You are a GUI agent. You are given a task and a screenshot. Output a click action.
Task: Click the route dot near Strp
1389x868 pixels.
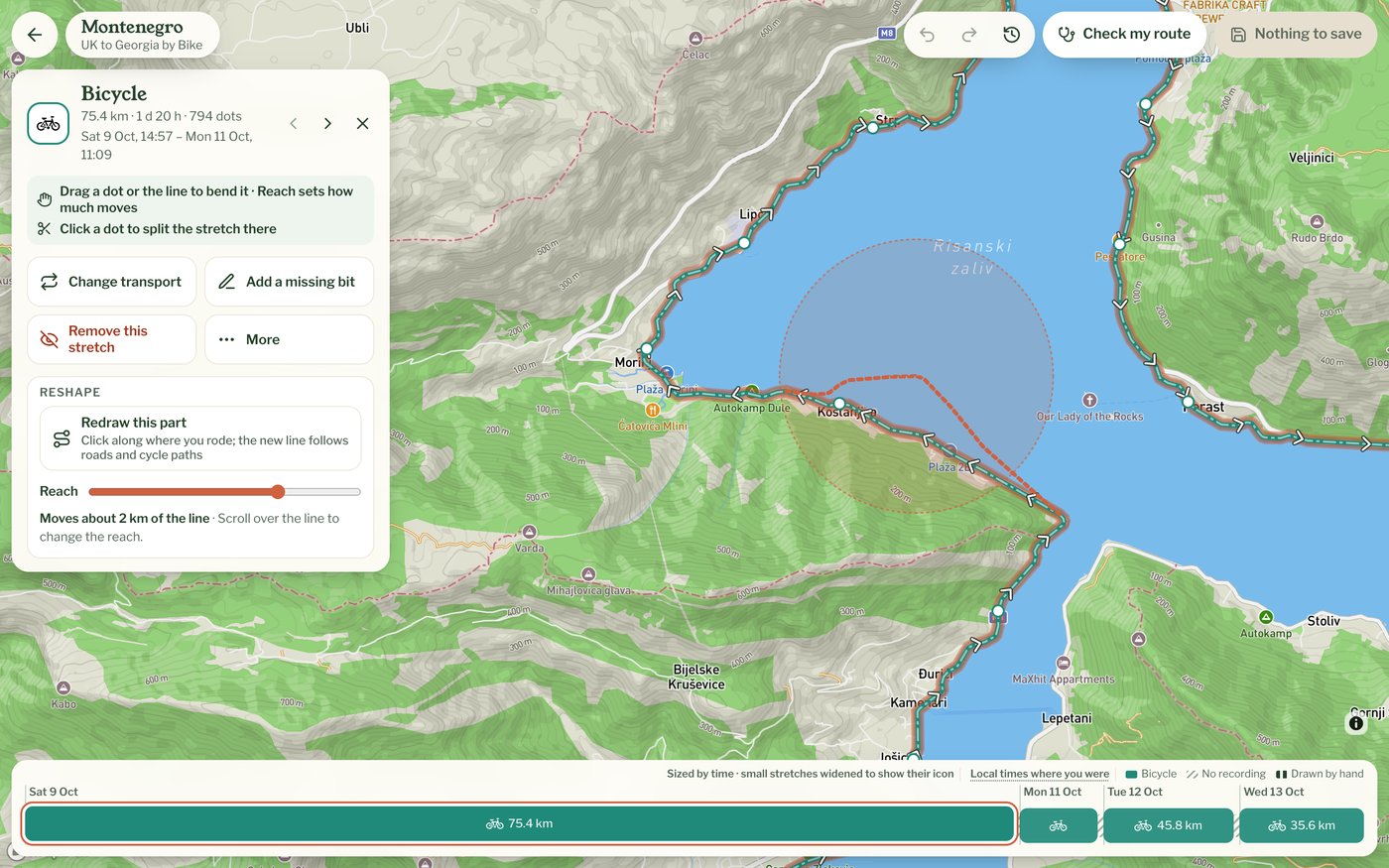pyautogui.click(x=873, y=127)
